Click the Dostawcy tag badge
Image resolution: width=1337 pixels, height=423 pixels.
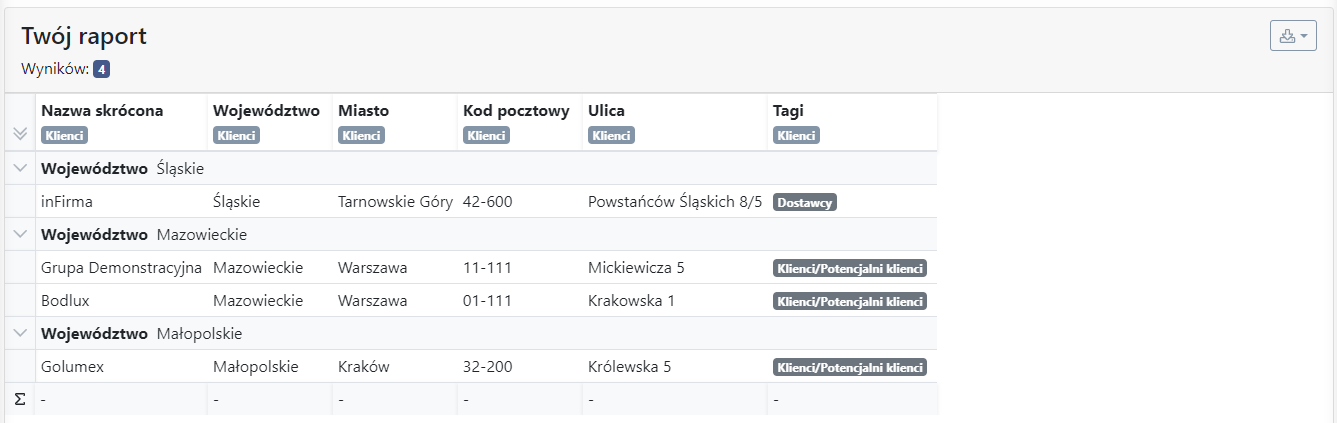click(x=805, y=202)
